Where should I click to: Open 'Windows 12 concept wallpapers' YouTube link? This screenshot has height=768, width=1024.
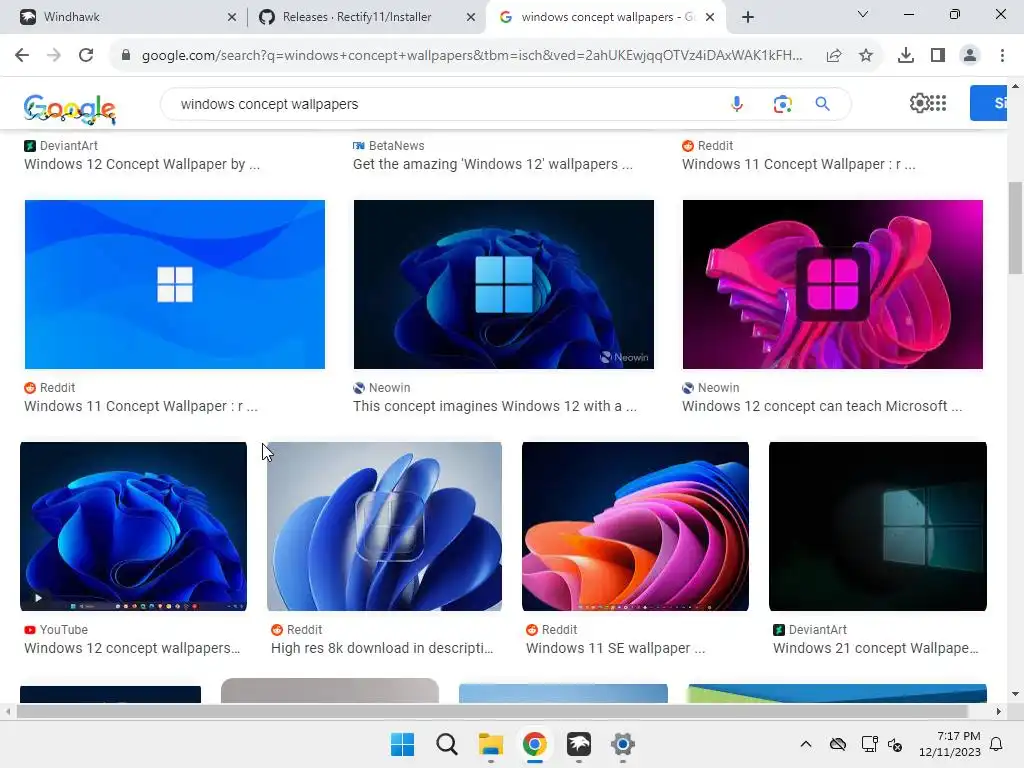click(132, 648)
